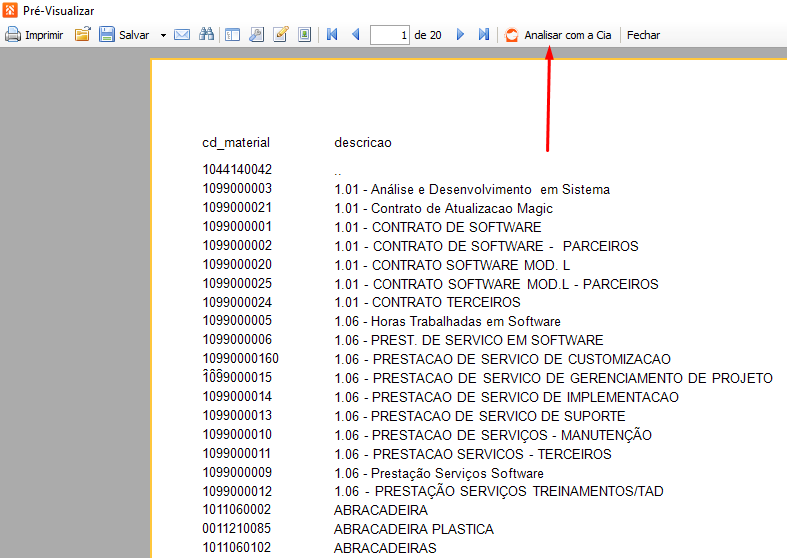Select 1.01 - CONTRATO DE SOFTWARE row

point(438,227)
